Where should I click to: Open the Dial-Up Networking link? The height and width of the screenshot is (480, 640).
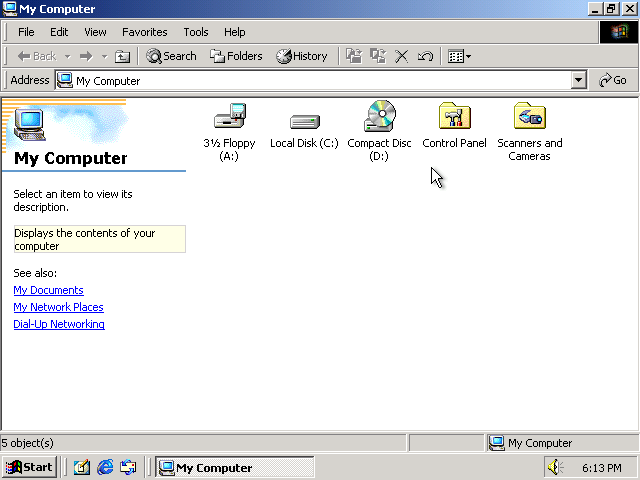59,324
